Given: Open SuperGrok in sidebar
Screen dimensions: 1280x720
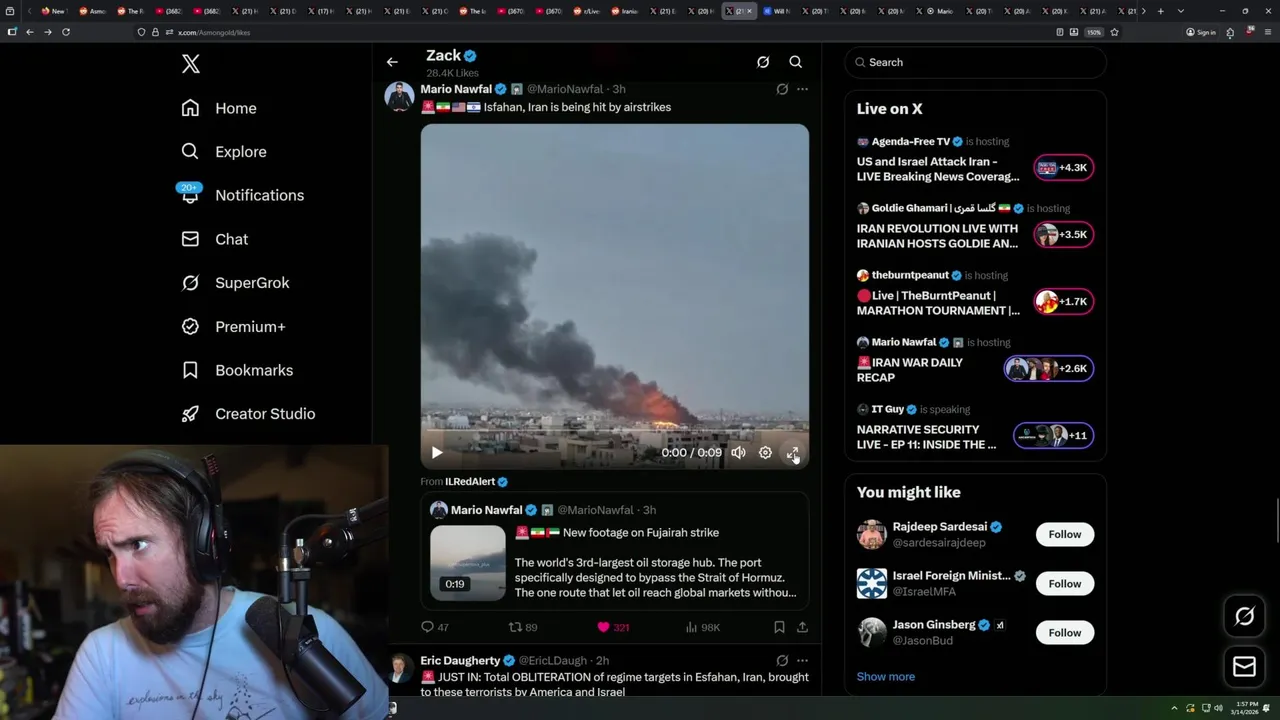Looking at the screenshot, I should click(x=235, y=283).
